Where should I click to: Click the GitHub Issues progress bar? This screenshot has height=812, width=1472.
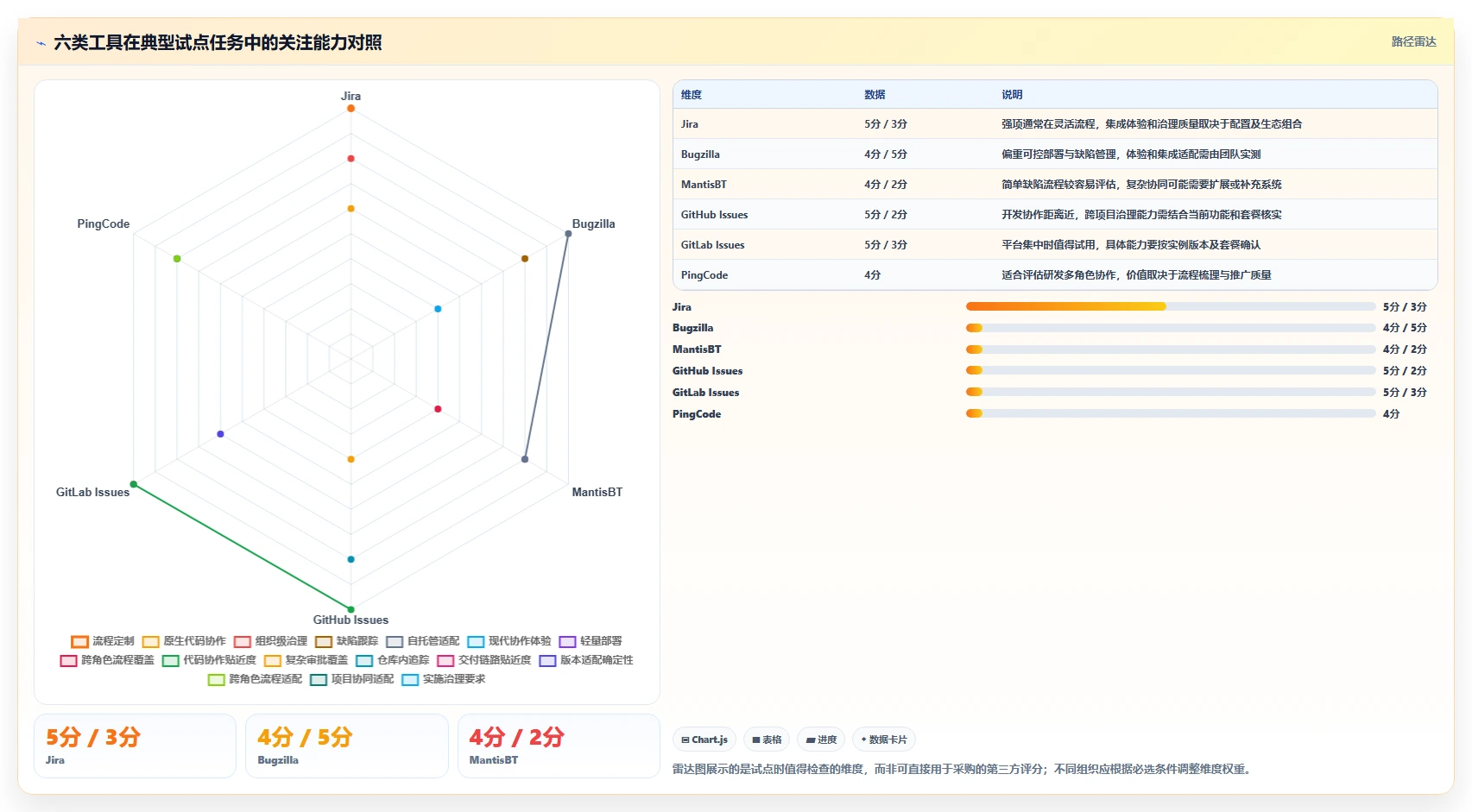(x=1171, y=370)
